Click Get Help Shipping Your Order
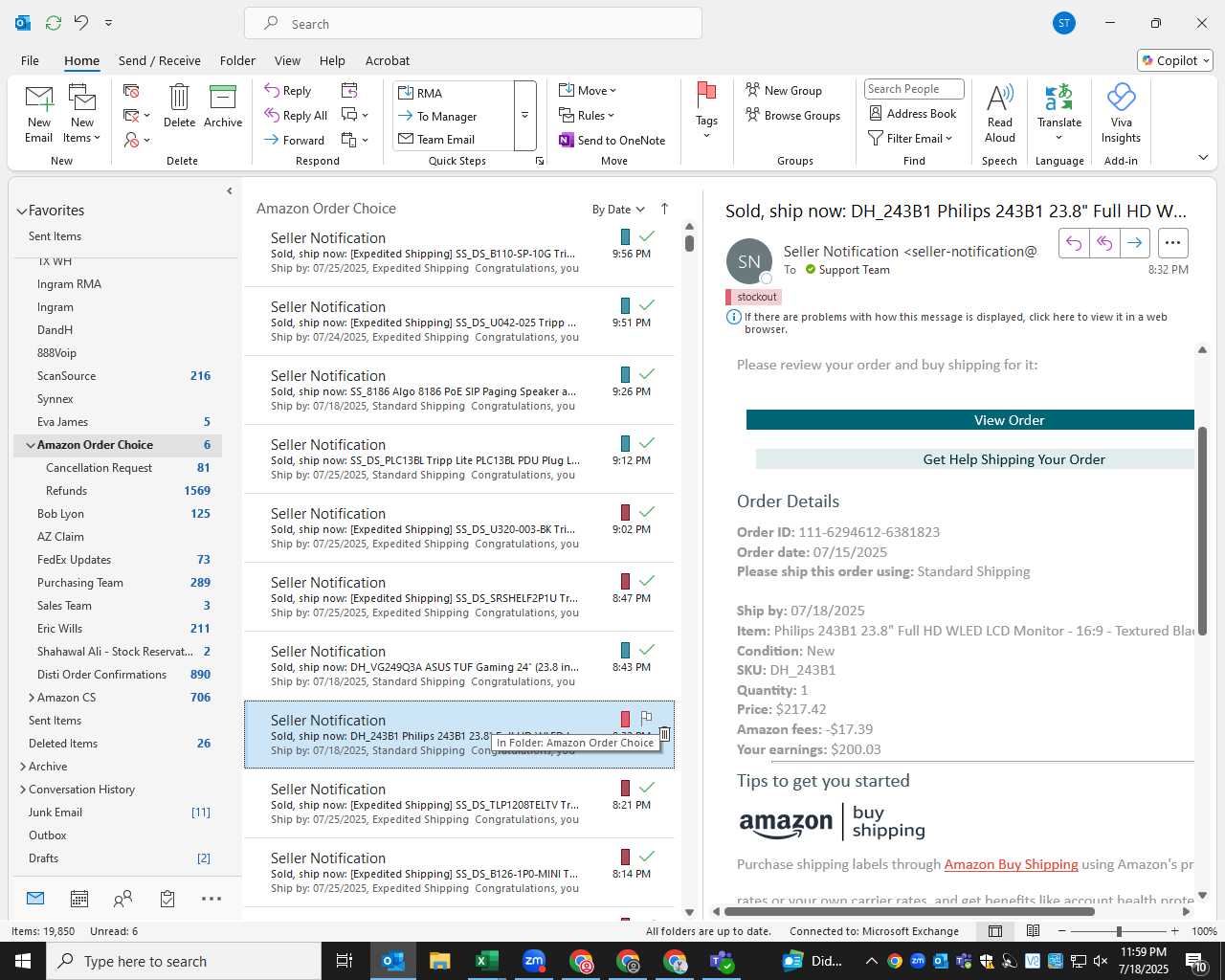 tap(975, 459)
